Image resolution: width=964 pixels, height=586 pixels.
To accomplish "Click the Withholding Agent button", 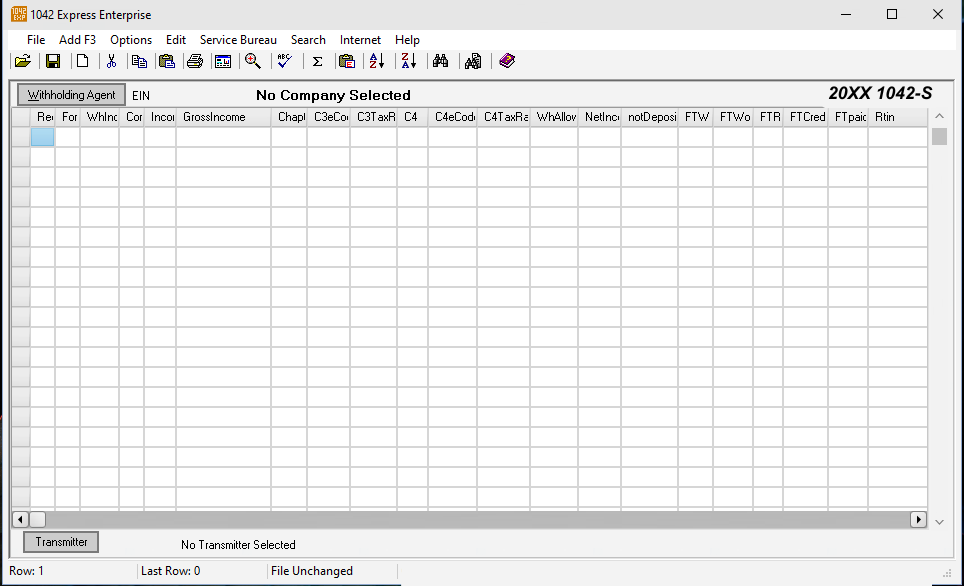I will pos(71,95).
